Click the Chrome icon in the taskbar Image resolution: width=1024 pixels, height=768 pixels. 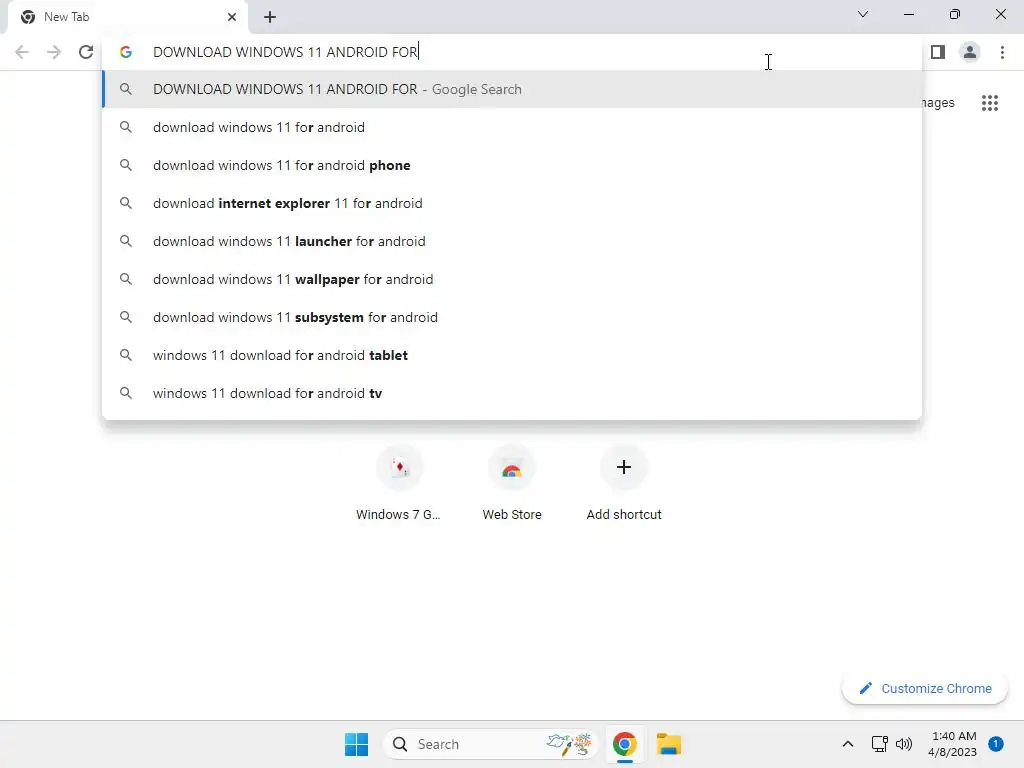(625, 744)
